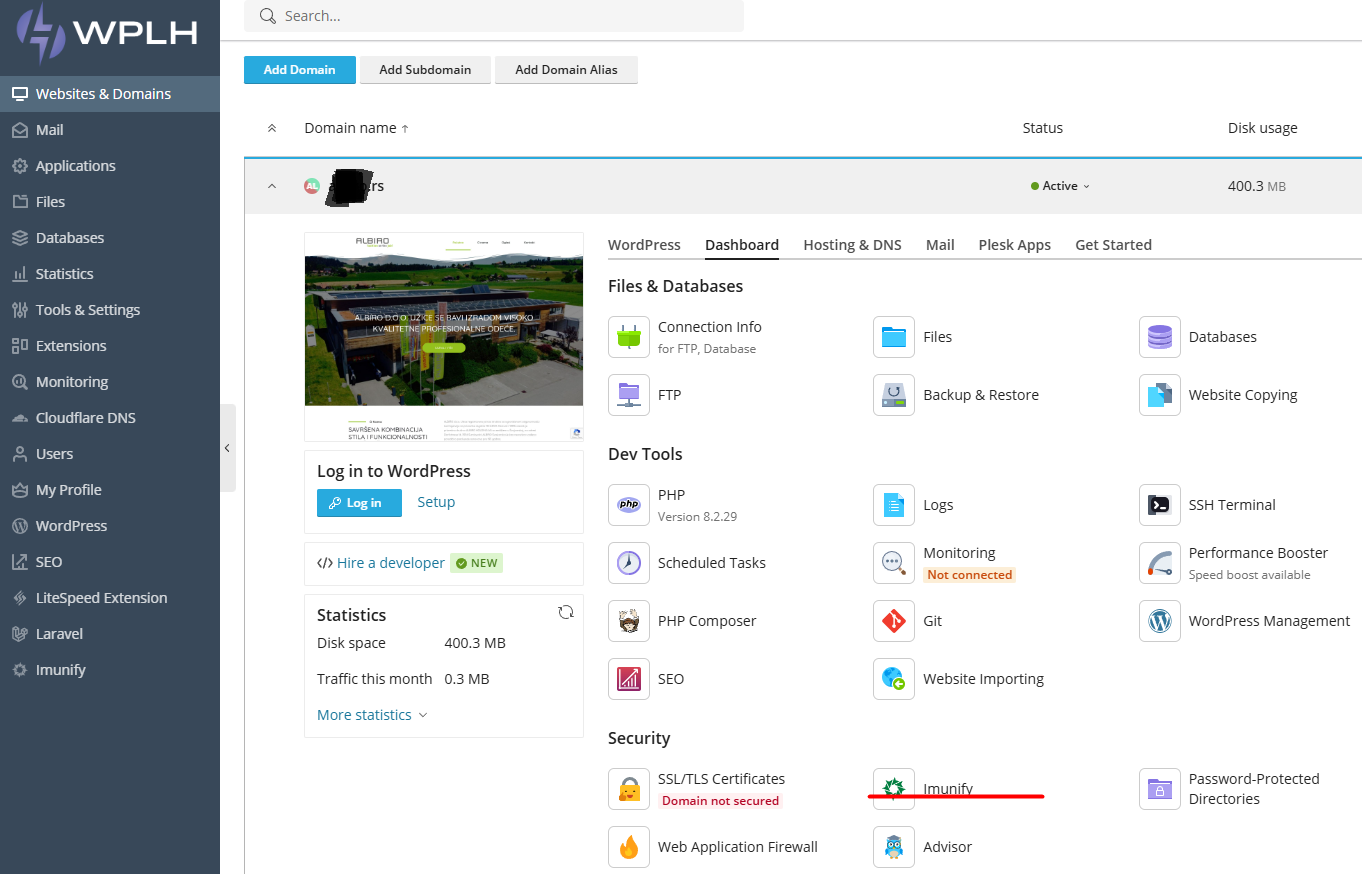Launch the SSH Terminal icon
Screen dimensions: 1362x874
pos(1160,505)
